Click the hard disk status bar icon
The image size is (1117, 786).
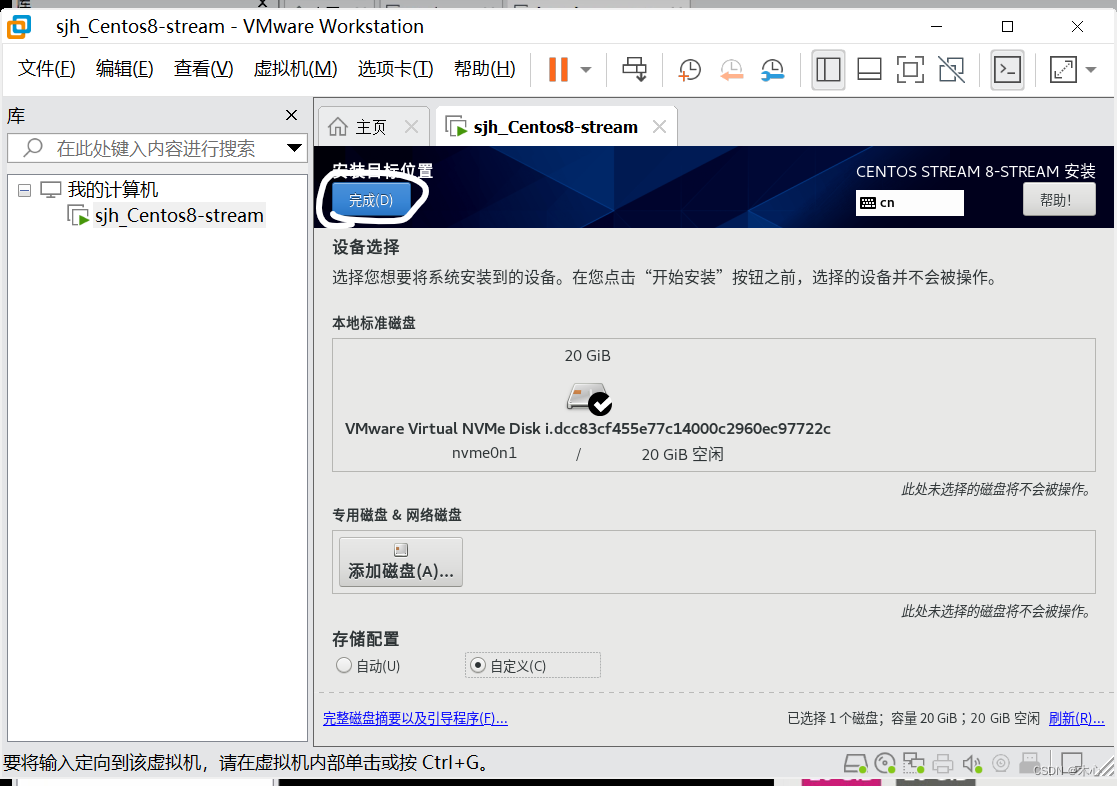click(855, 764)
